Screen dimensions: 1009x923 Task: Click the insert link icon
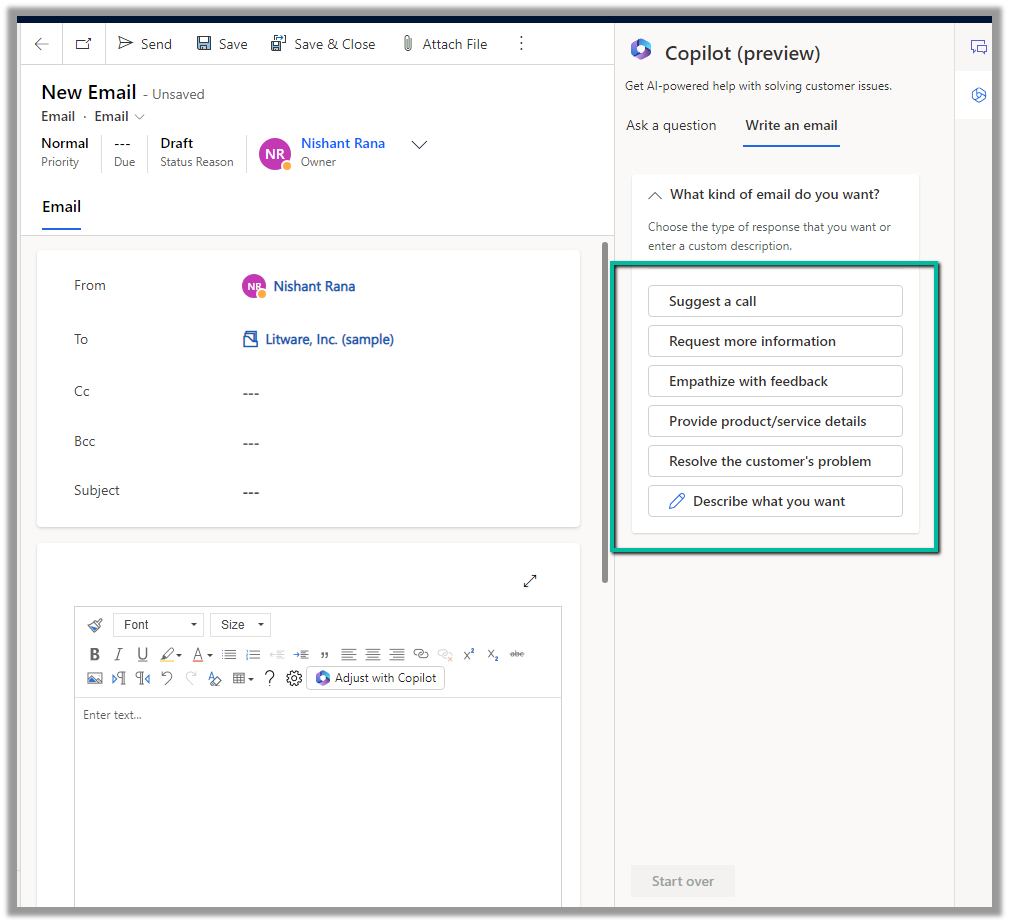tap(421, 654)
